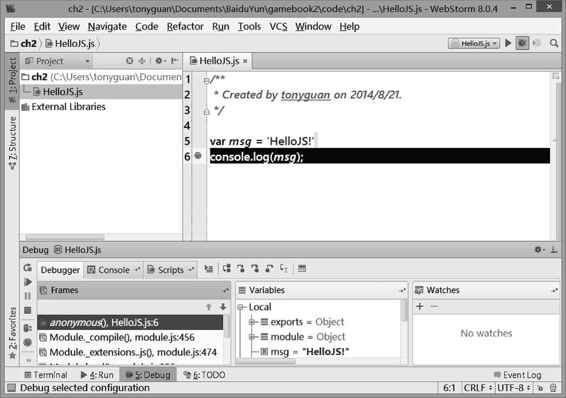The height and width of the screenshot is (398, 566).
Task: Toggle Structure tool window sidebar button
Action: click(12, 143)
